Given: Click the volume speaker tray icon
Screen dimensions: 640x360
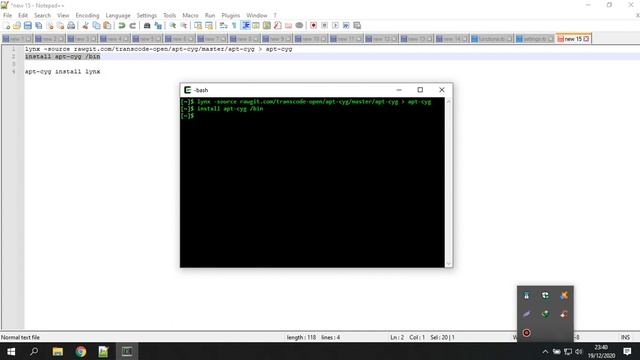Looking at the screenshot, I should click(578, 351).
